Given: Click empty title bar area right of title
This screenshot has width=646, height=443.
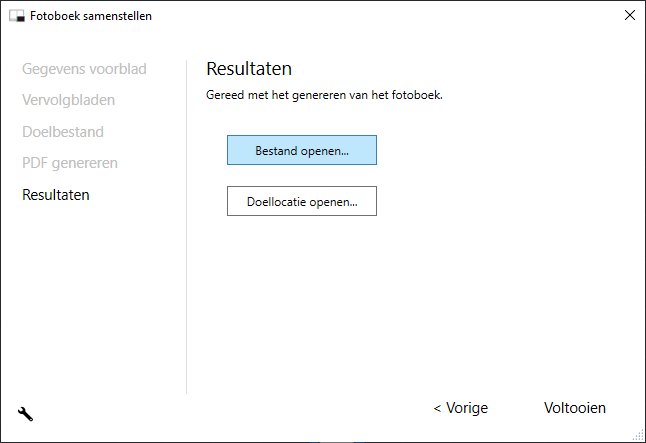Looking at the screenshot, I should [380, 16].
